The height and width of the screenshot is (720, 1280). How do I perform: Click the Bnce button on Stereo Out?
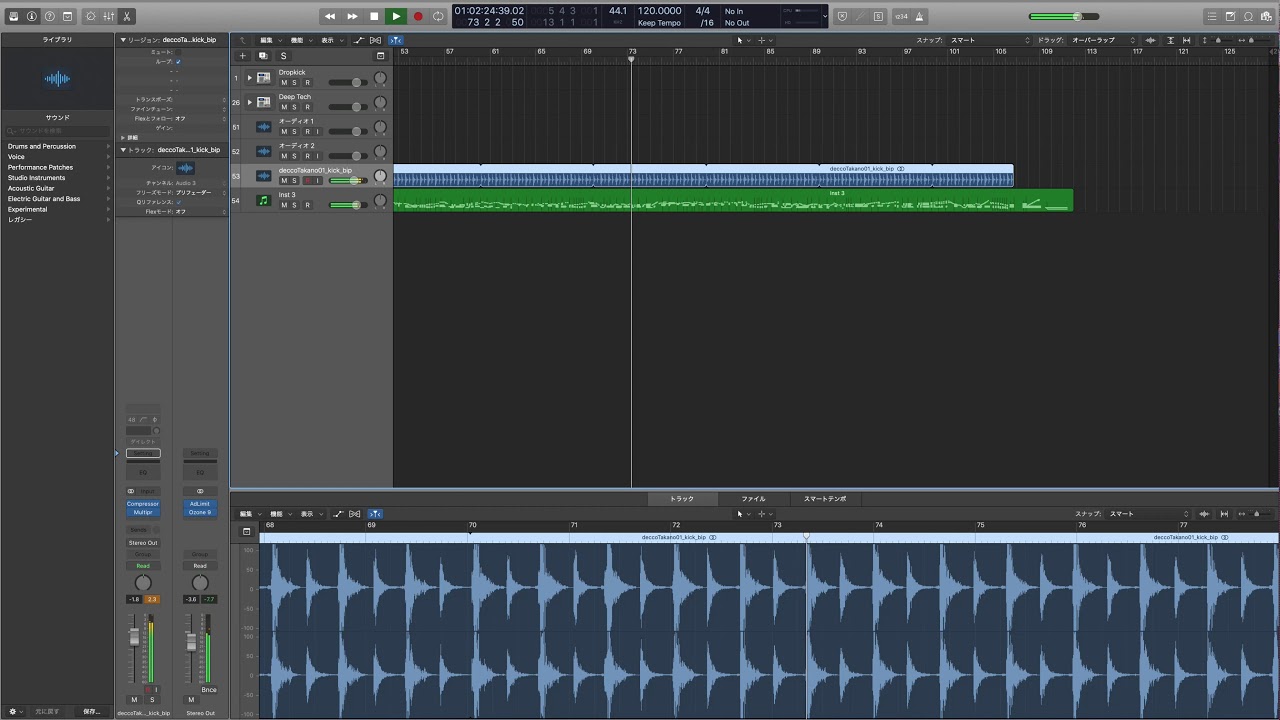pos(209,690)
